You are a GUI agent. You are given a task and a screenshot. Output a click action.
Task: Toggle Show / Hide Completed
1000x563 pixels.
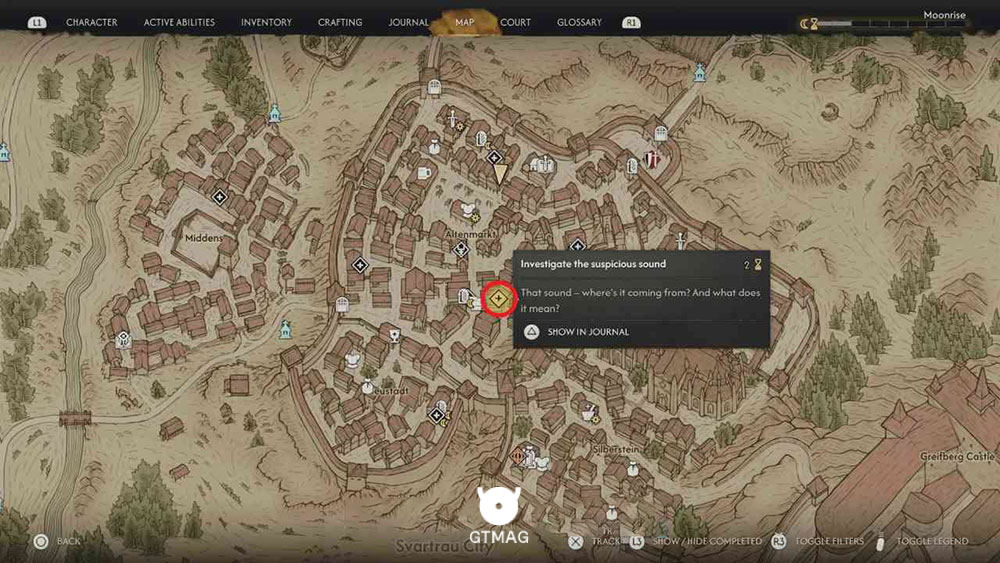[x=696, y=541]
